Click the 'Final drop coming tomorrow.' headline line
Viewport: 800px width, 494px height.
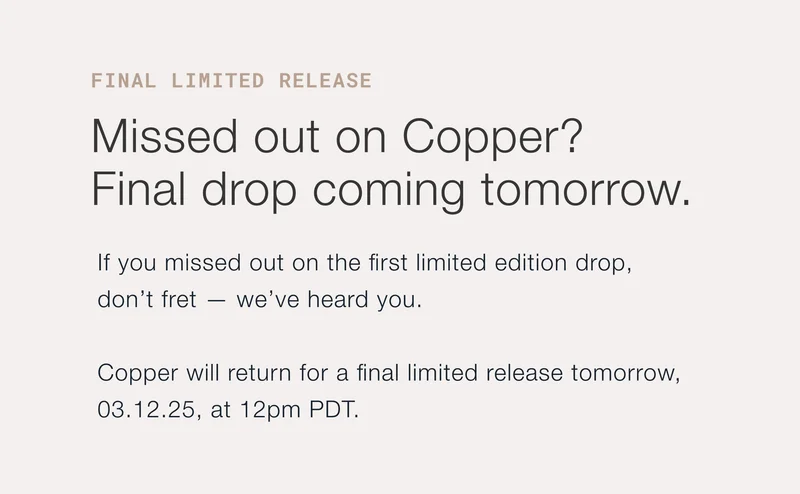tap(391, 189)
